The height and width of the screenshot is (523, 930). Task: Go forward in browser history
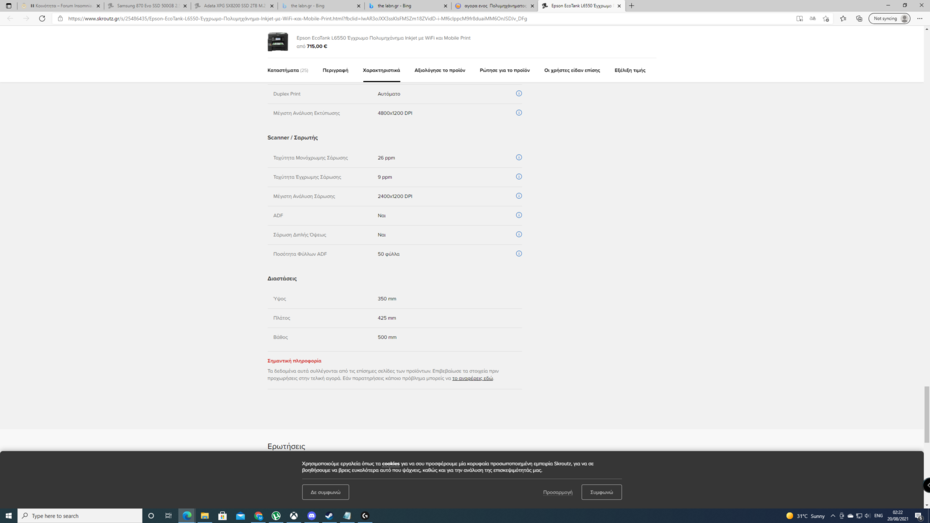[26, 18]
